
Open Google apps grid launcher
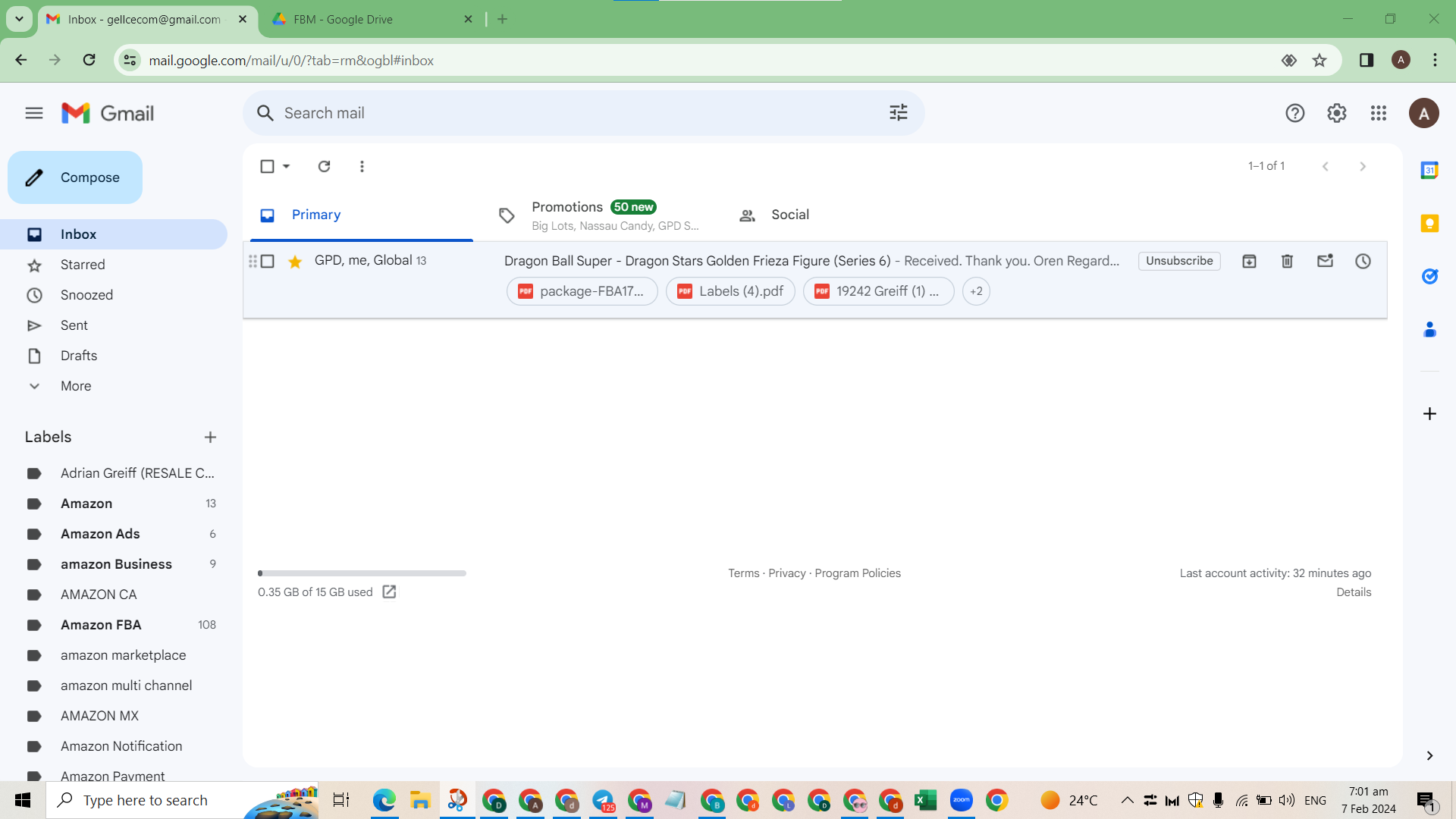point(1379,113)
